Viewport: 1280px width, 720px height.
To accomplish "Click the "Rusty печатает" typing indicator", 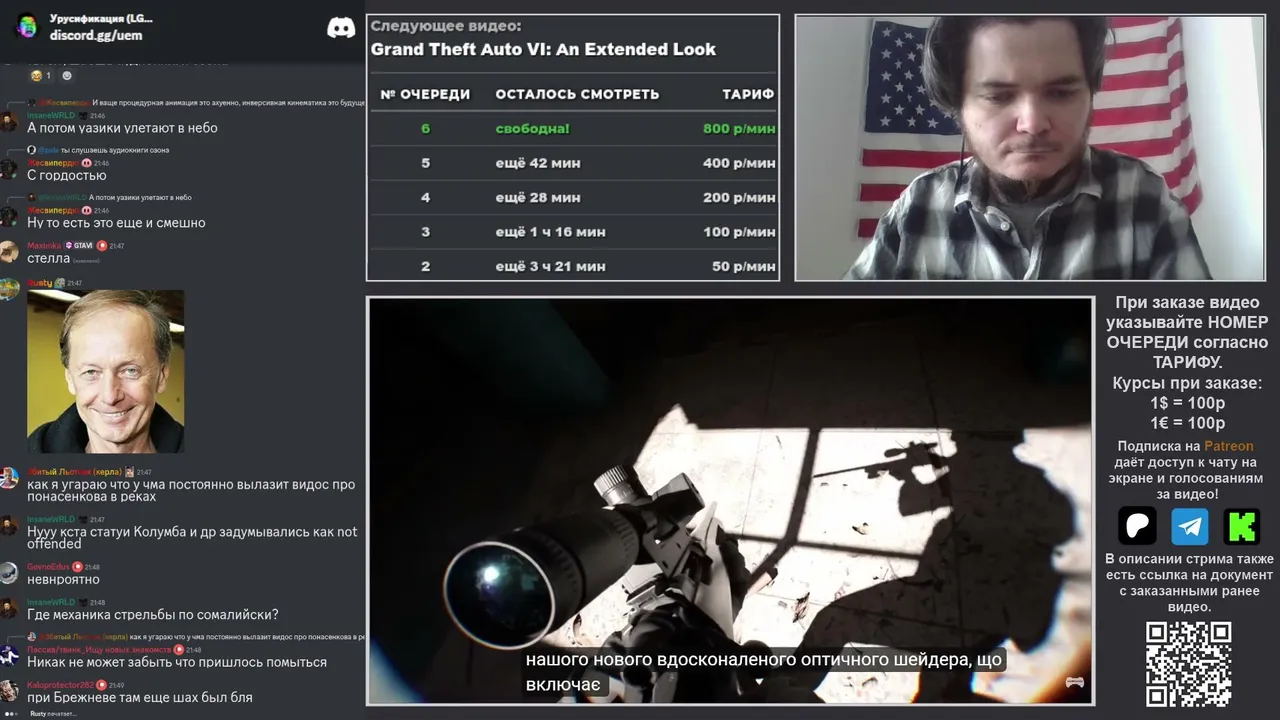I will point(53,714).
